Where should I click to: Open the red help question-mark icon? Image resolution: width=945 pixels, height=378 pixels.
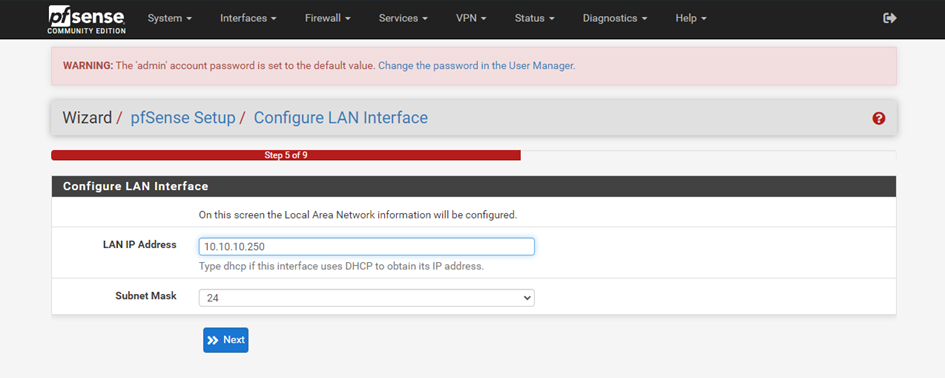(879, 118)
